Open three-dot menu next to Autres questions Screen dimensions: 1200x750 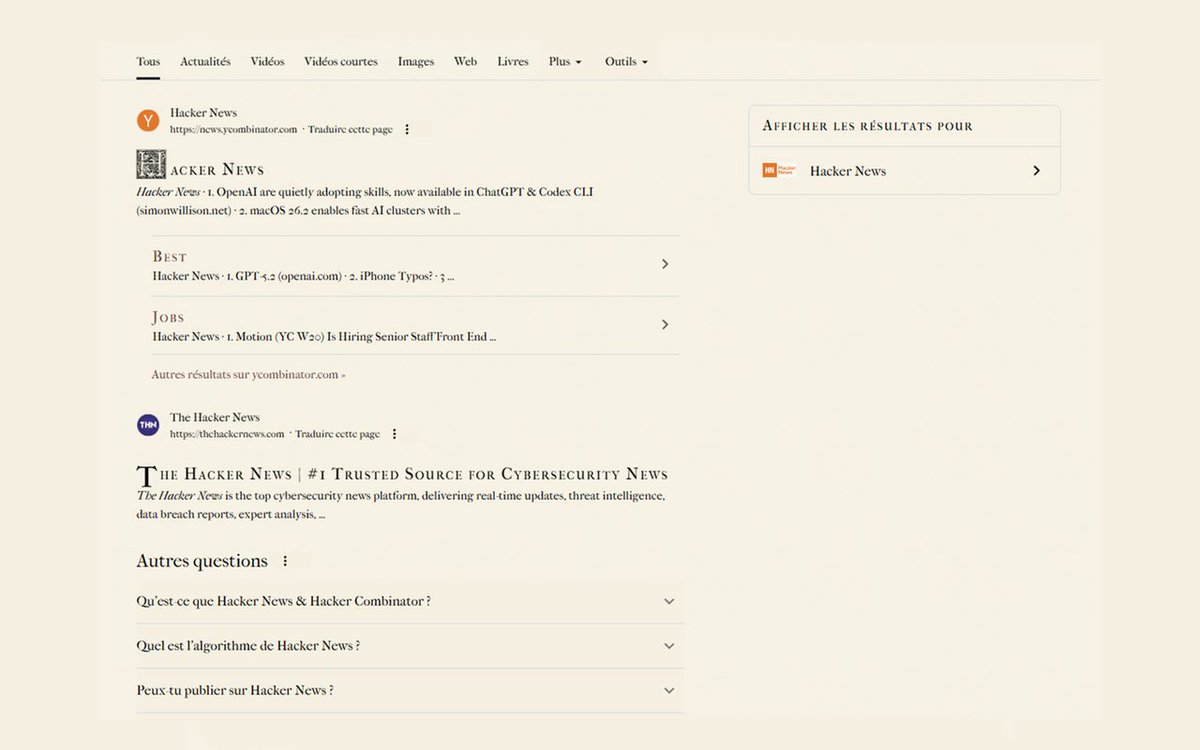click(285, 561)
